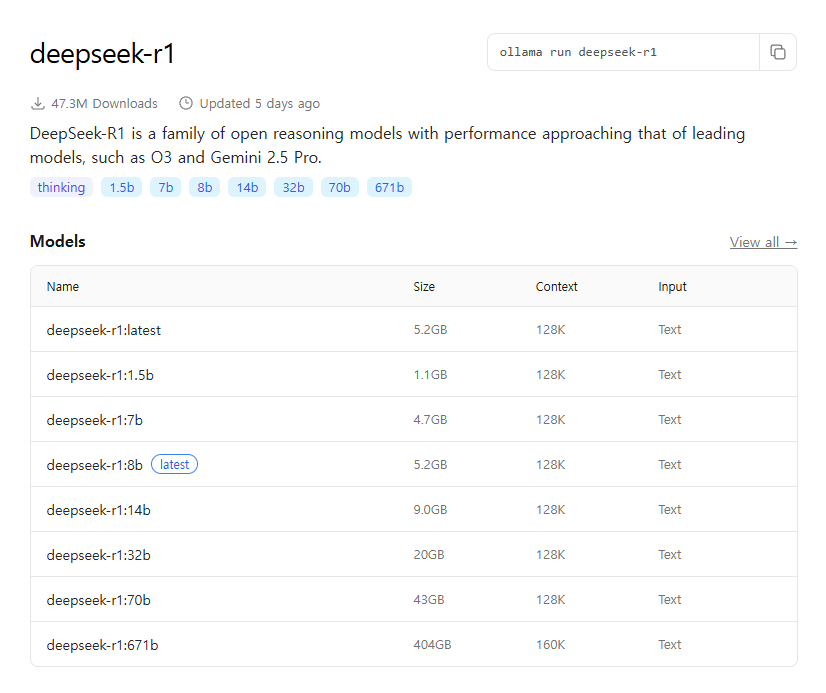The height and width of the screenshot is (693, 826).
Task: Select the thinking tag
Action: (61, 187)
